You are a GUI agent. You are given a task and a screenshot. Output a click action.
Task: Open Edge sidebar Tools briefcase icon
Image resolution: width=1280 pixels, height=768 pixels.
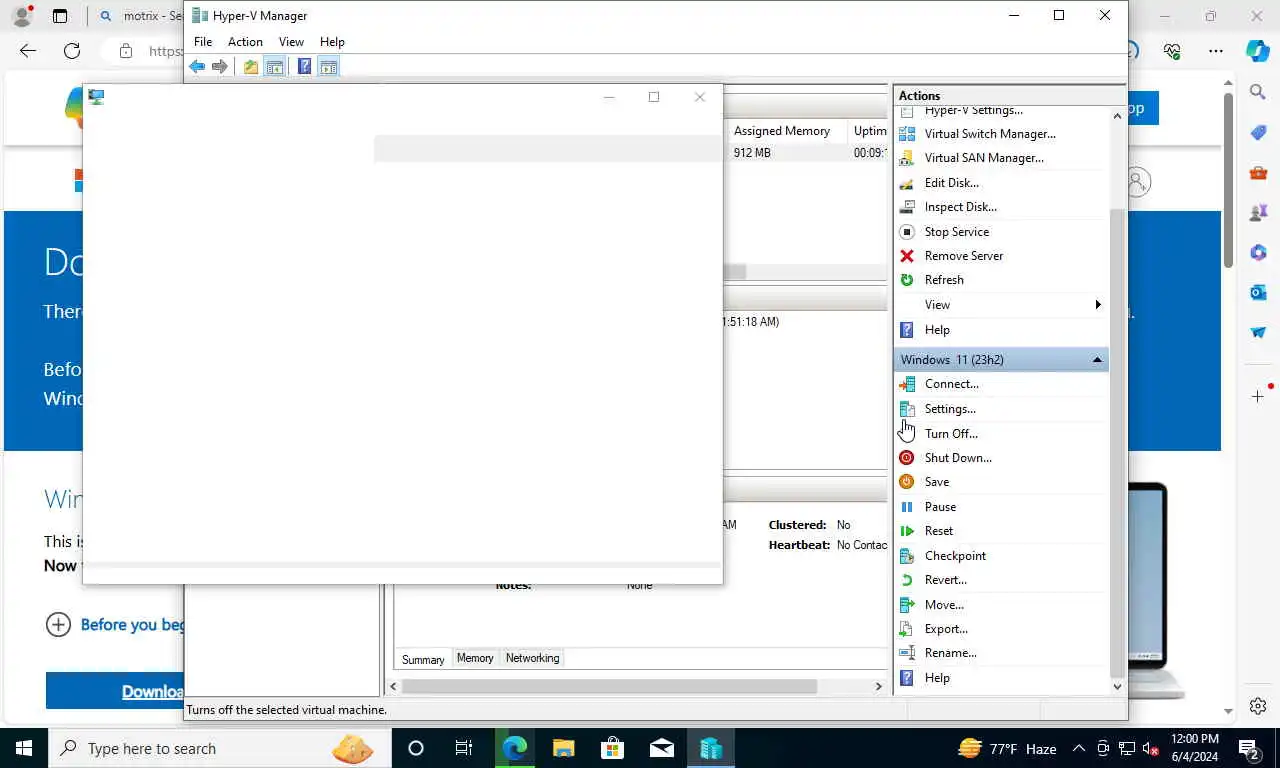click(x=1258, y=173)
